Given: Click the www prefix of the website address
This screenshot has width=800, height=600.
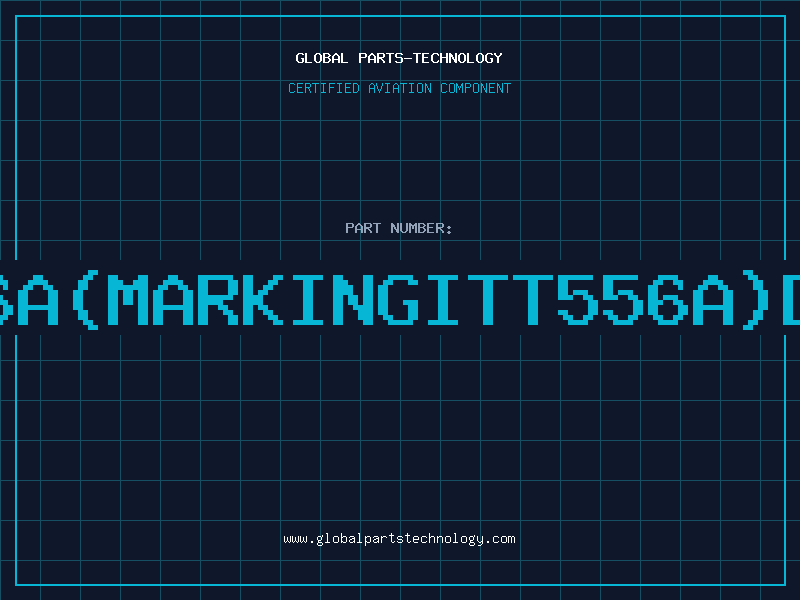Looking at the screenshot, I should 295,539.
